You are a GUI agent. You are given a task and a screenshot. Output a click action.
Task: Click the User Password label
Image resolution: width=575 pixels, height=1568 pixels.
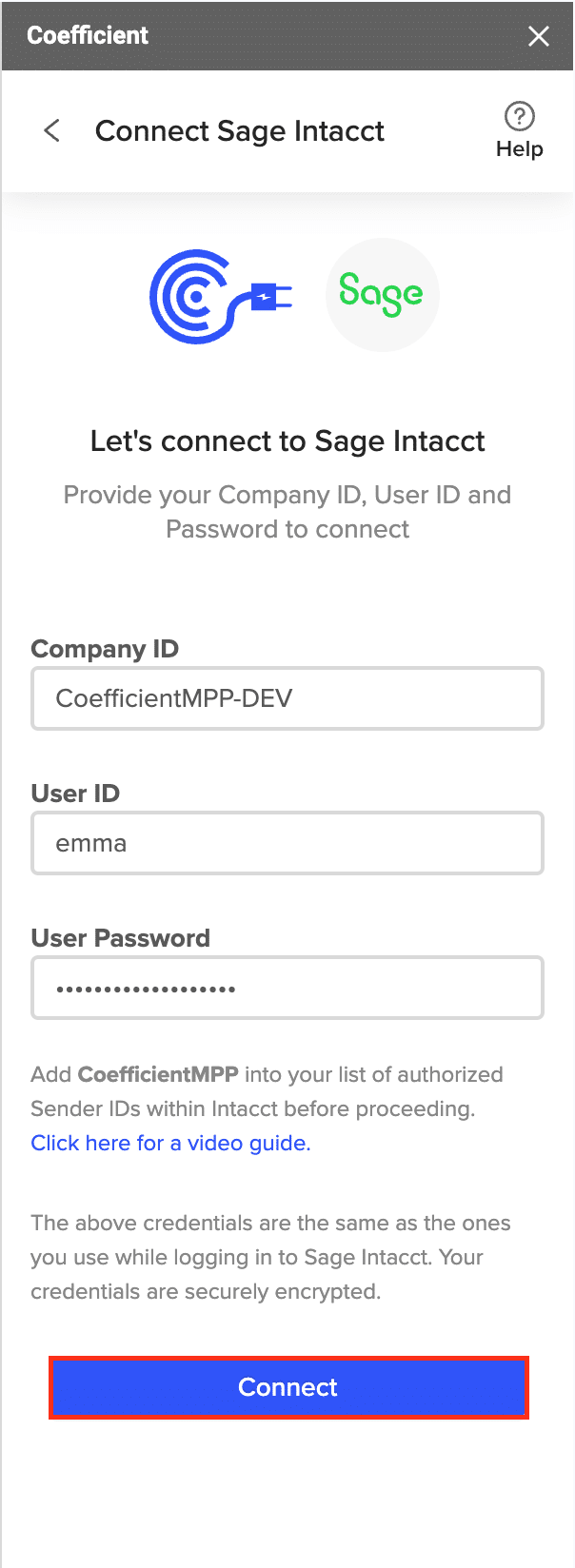coord(120,938)
